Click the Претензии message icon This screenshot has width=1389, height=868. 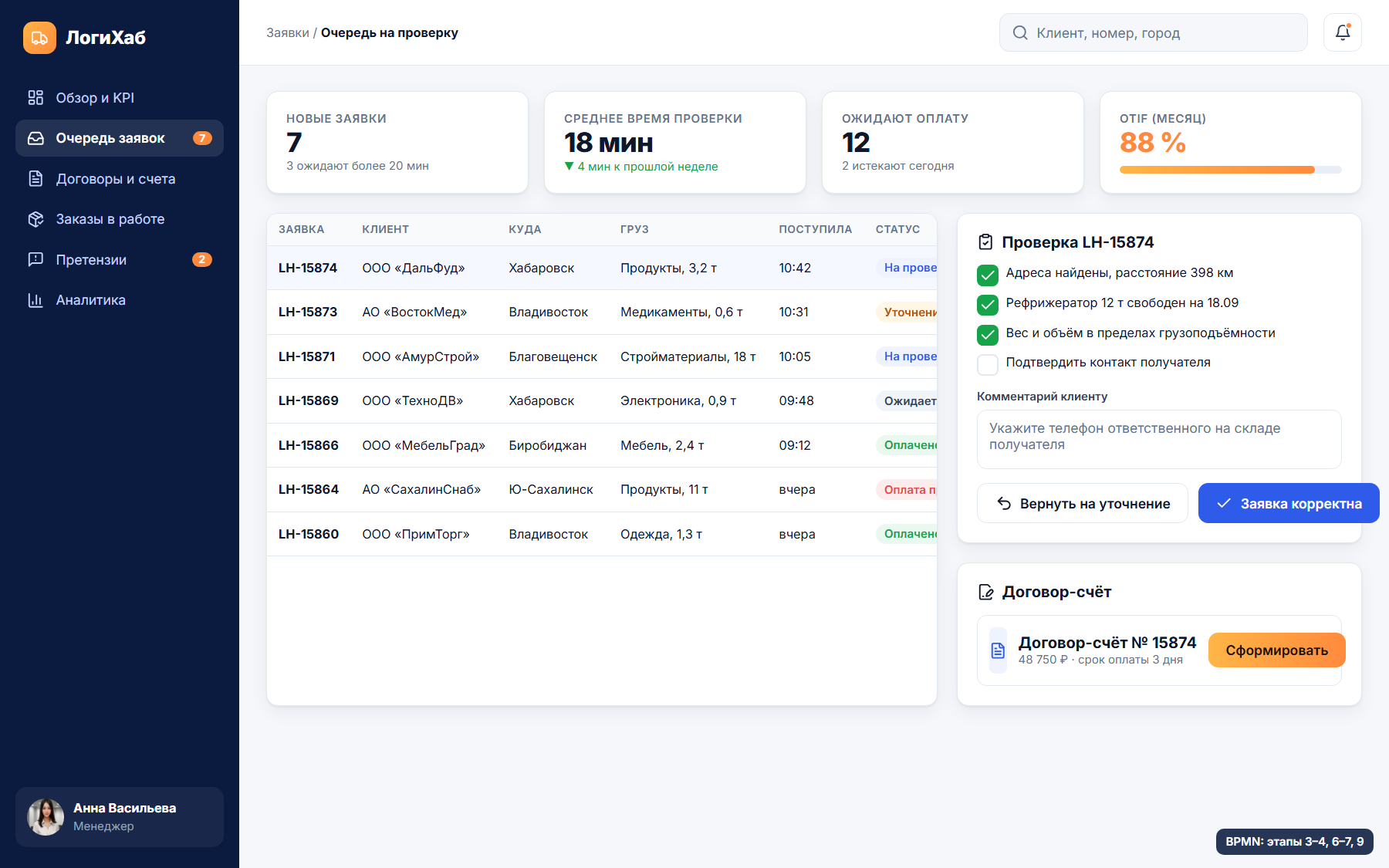click(x=35, y=260)
